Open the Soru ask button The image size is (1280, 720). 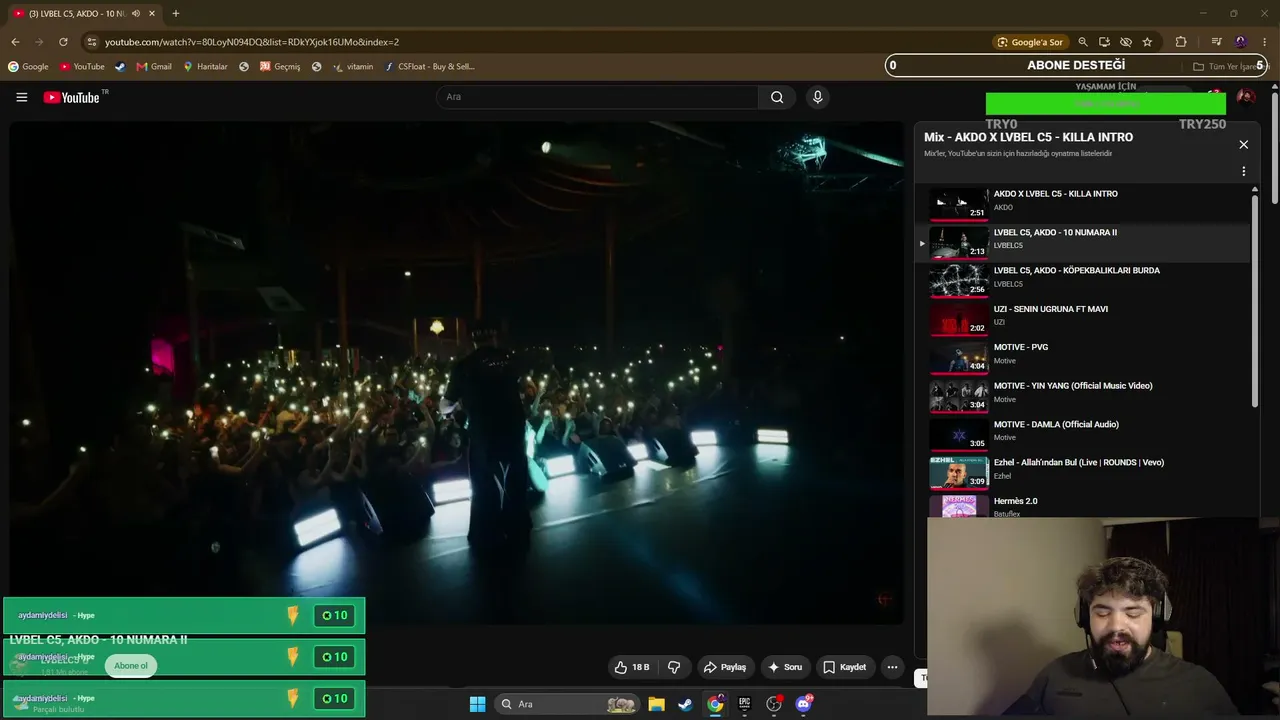click(x=784, y=667)
